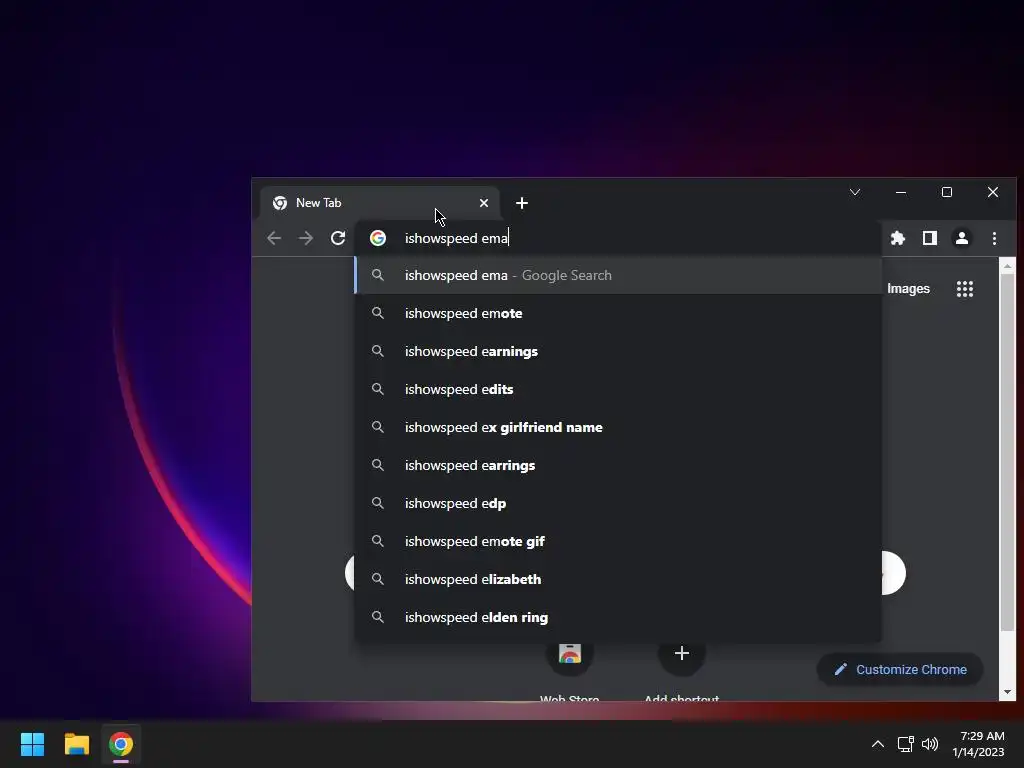The image size is (1024, 768).
Task: Click the Google logo in address bar
Action: pos(378,238)
